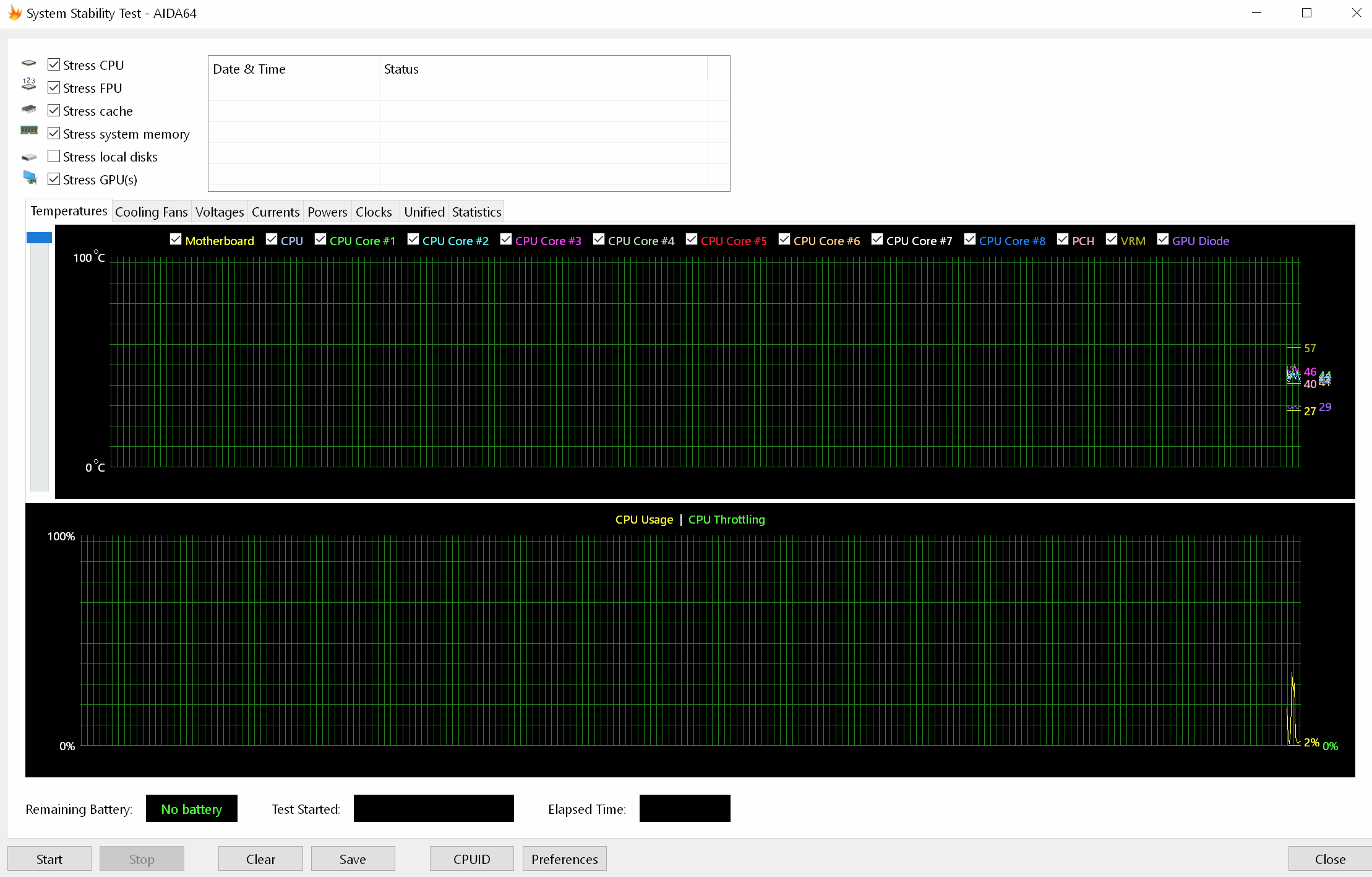Click the CPU chip icon beside Stress CPU

pyautogui.click(x=29, y=64)
